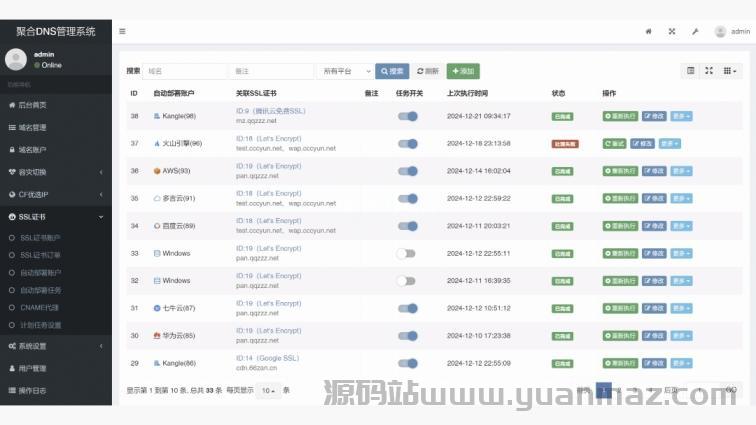
Task: Enable task switch for row ID 33
Action: coord(406,253)
